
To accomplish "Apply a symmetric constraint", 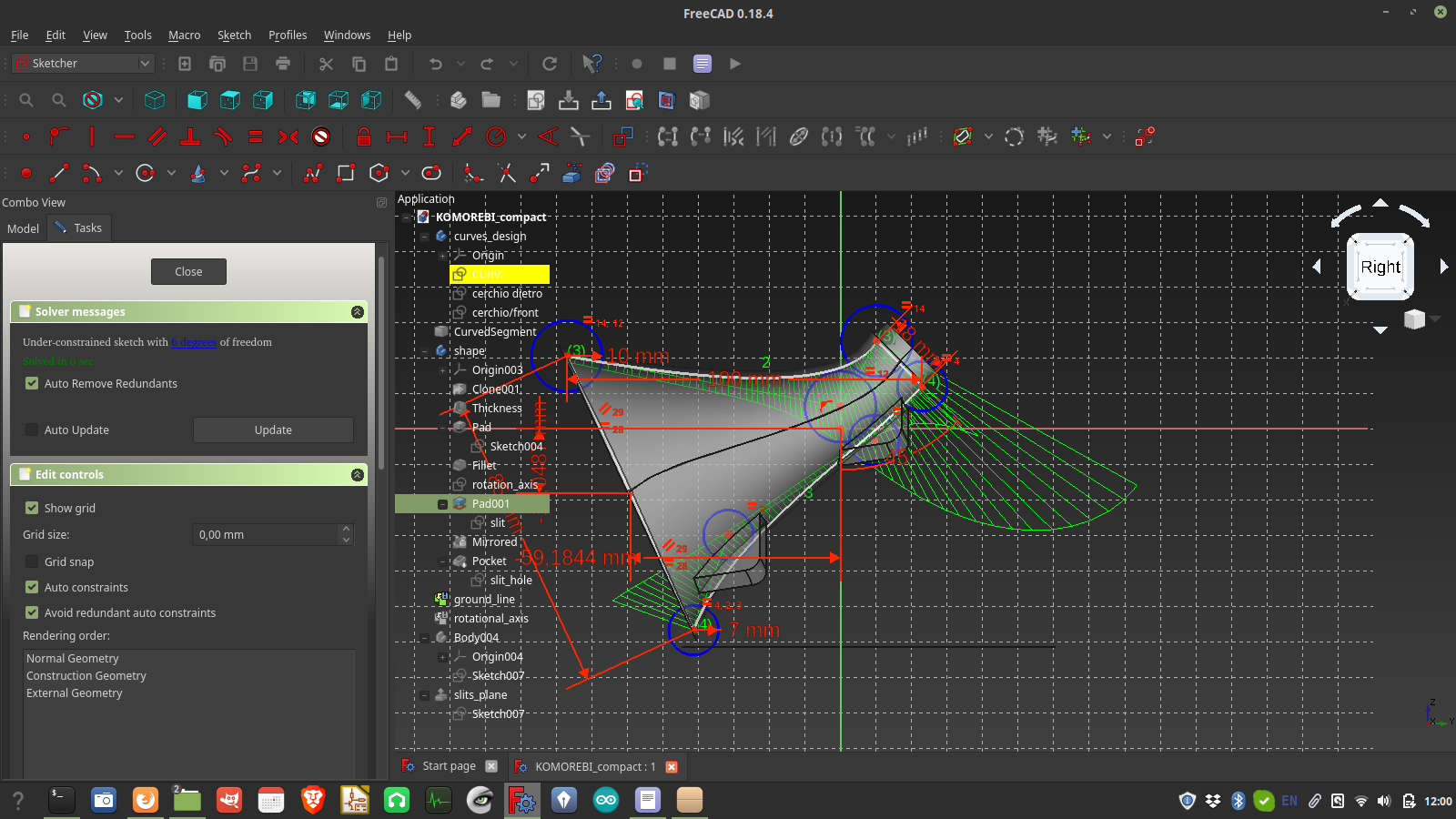I will tap(288, 136).
